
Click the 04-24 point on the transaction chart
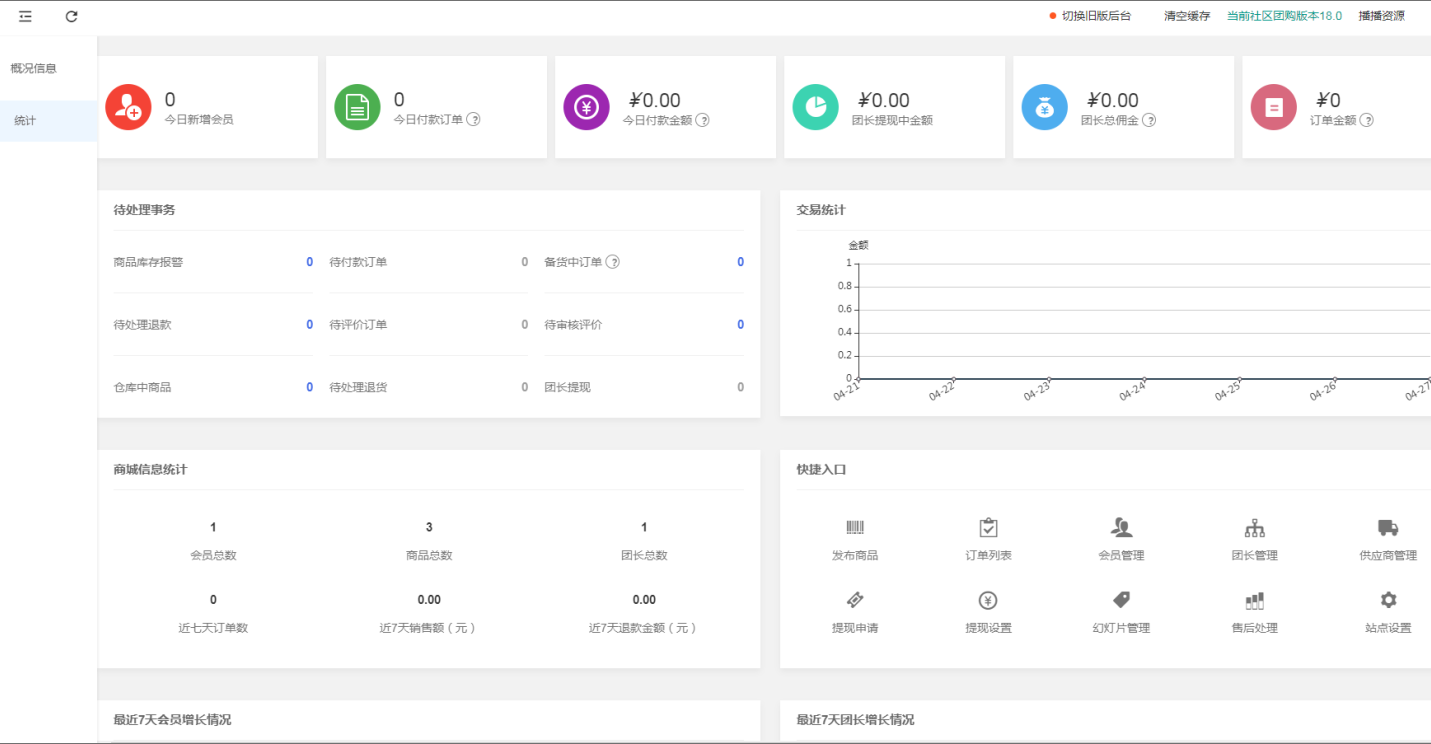(x=1144, y=379)
